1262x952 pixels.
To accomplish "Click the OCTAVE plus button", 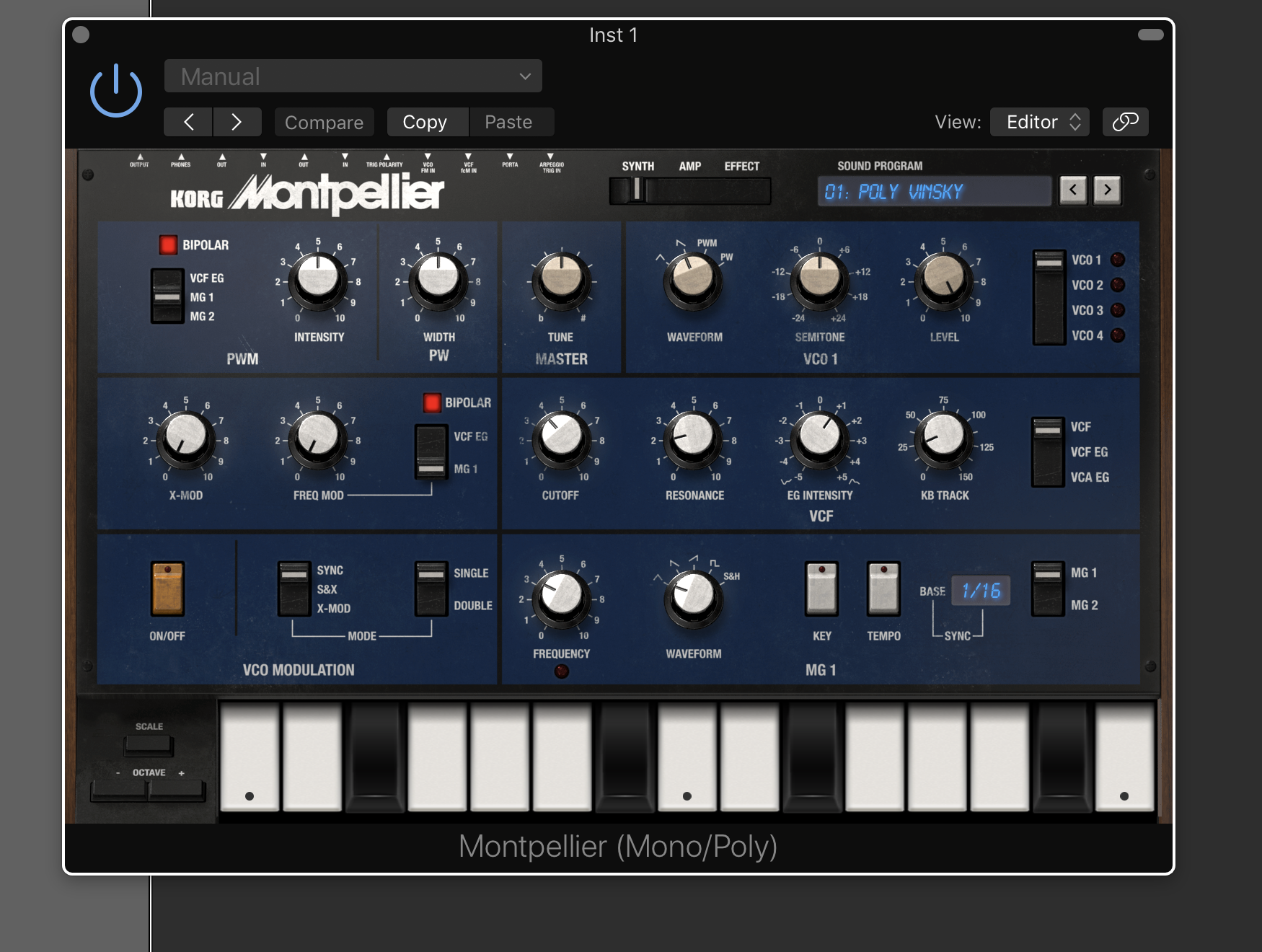I will (177, 790).
